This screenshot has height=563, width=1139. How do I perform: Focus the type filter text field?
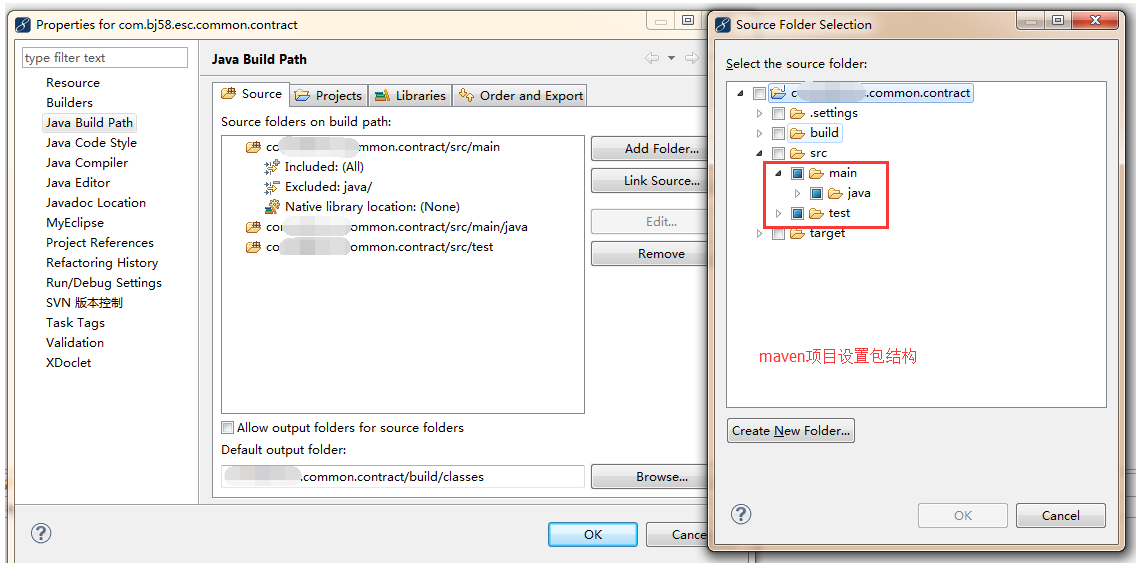pos(105,57)
